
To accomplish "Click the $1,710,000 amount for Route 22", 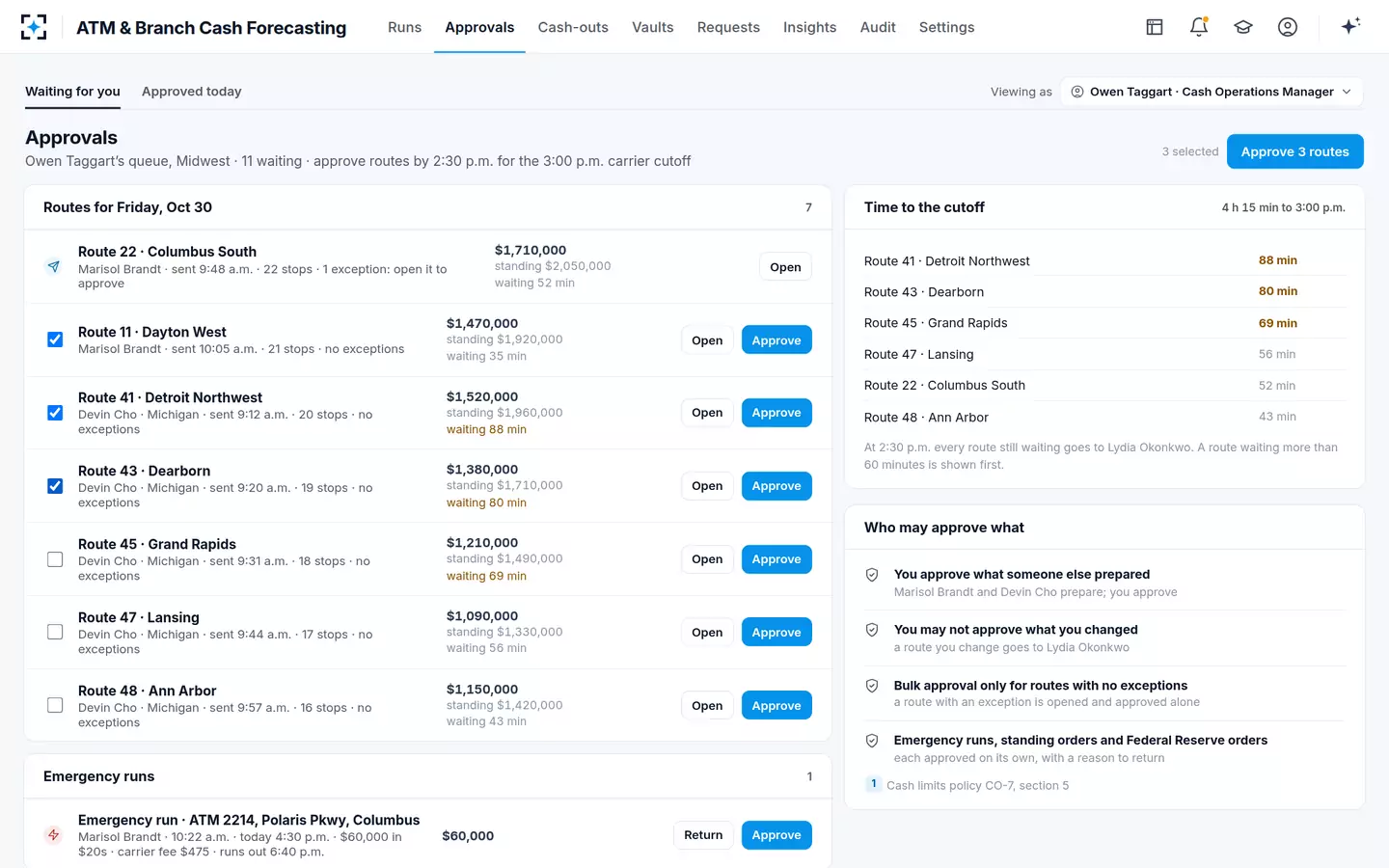I will (531, 250).
